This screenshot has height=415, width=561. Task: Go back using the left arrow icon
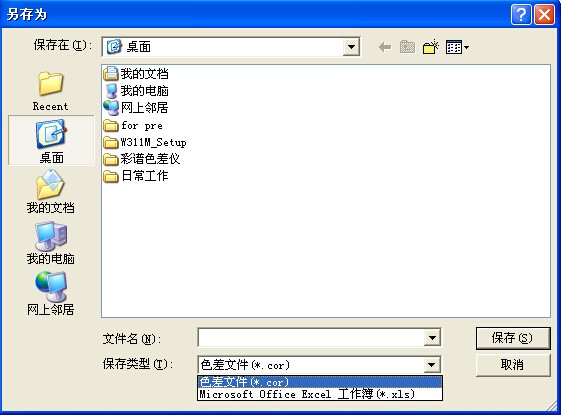click(385, 47)
